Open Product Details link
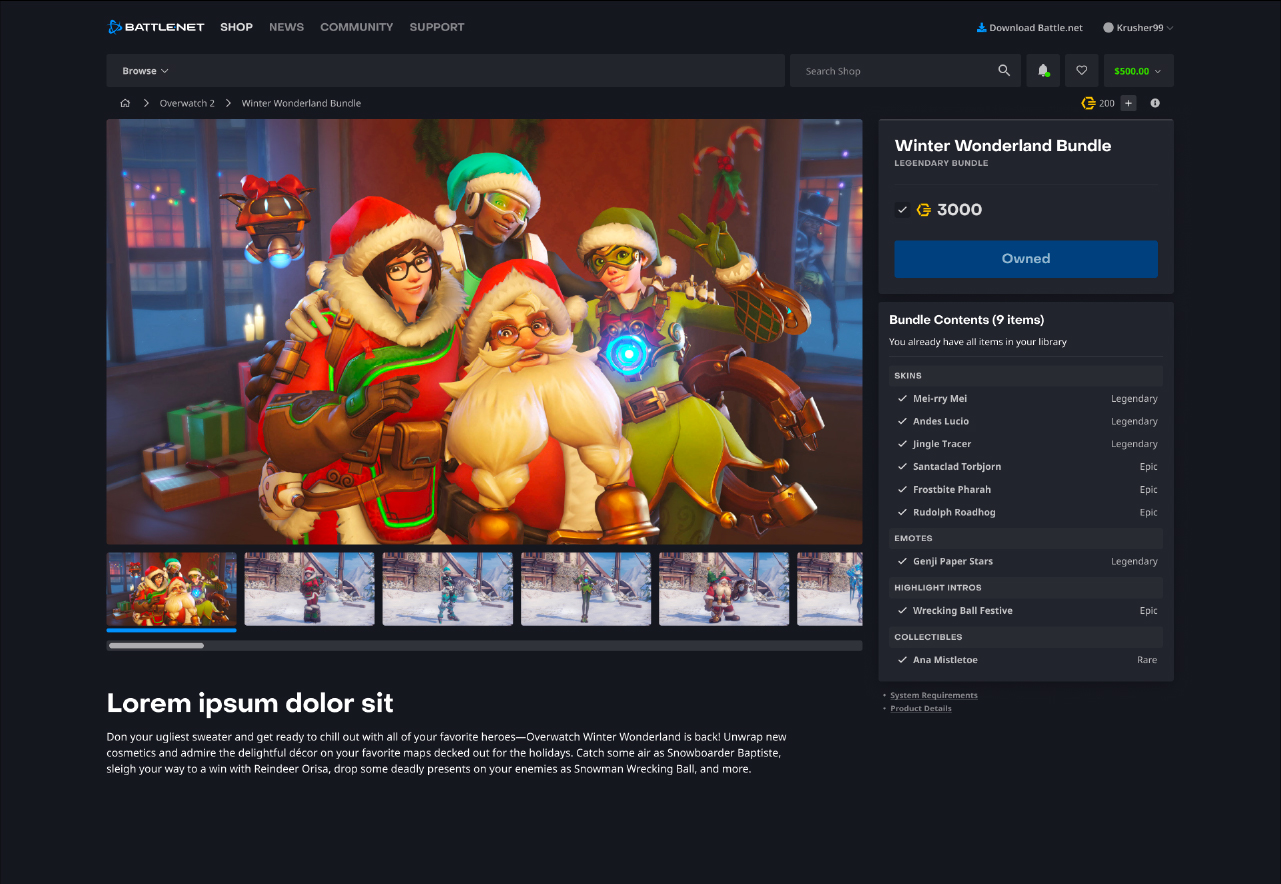Screen dimensions: 1281x884 point(921,708)
